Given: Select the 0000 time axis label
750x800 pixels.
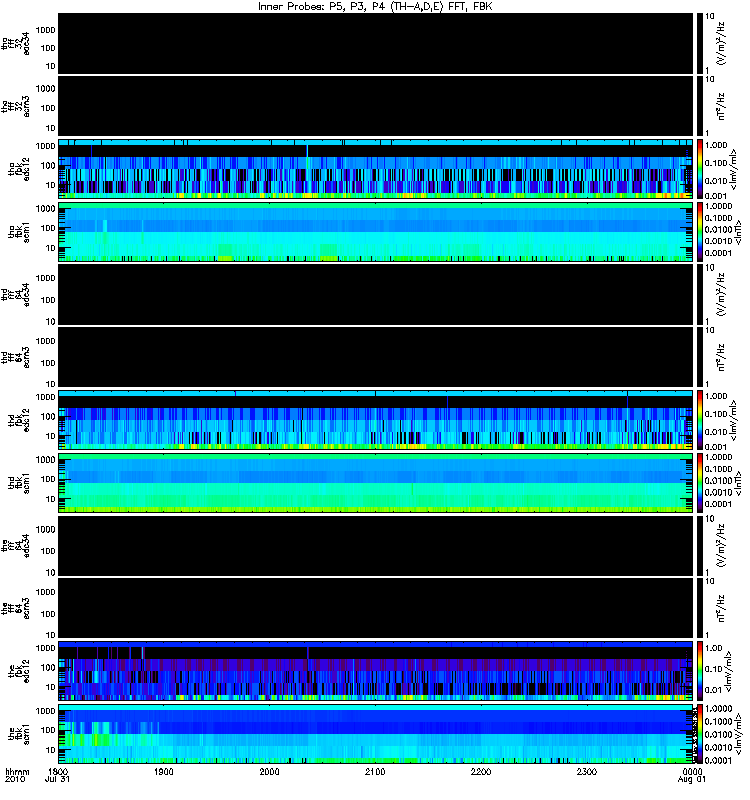Looking at the screenshot, I should point(692,771).
